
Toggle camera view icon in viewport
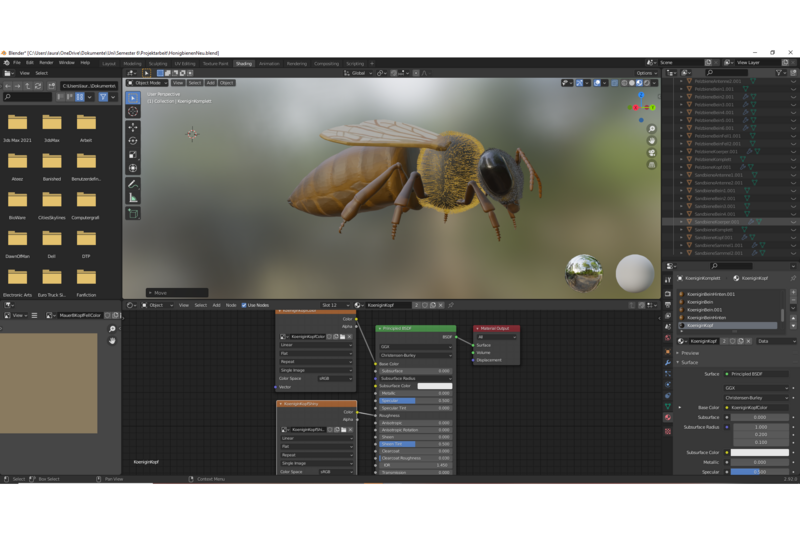(652, 154)
